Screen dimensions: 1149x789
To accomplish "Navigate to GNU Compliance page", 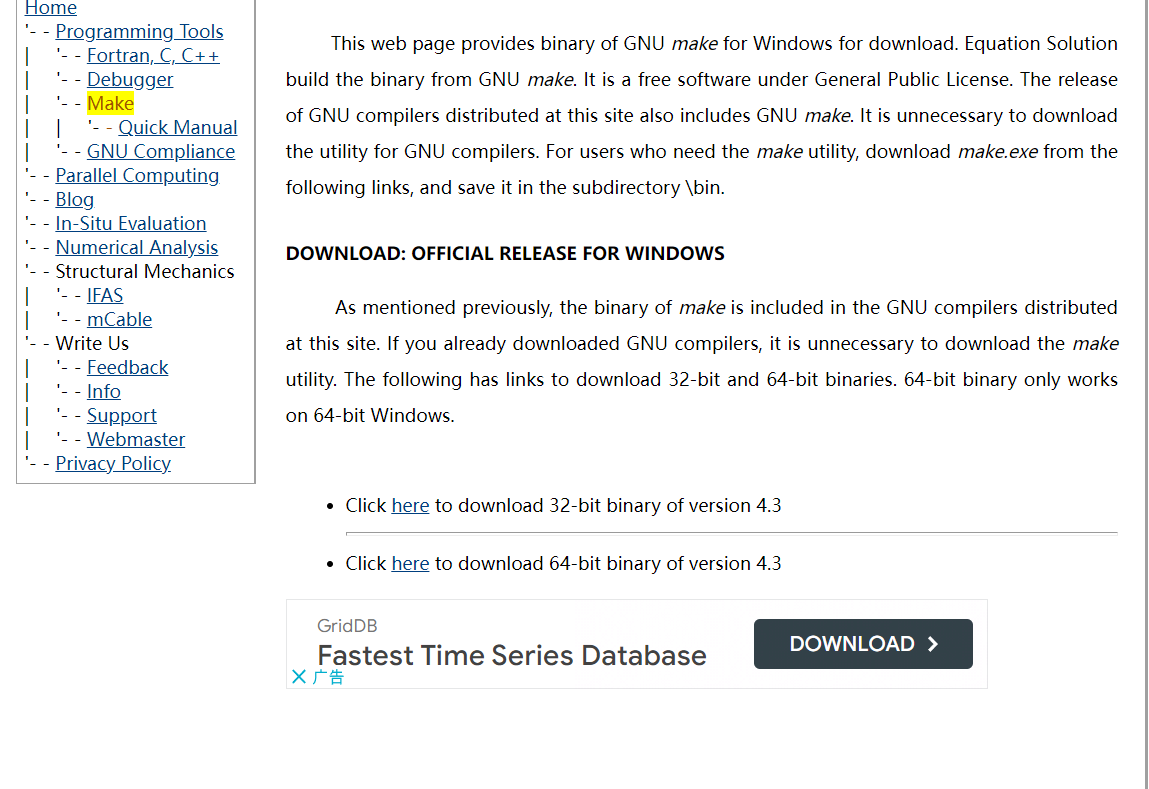I will click(x=161, y=152).
